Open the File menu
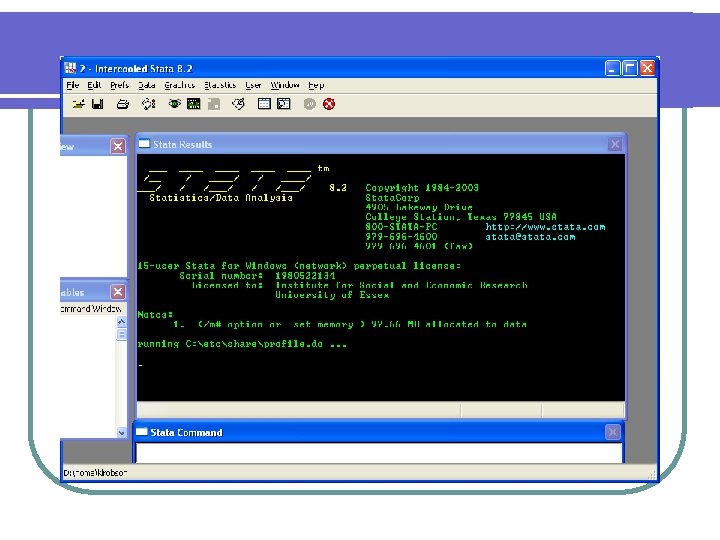720x540 pixels. click(73, 85)
